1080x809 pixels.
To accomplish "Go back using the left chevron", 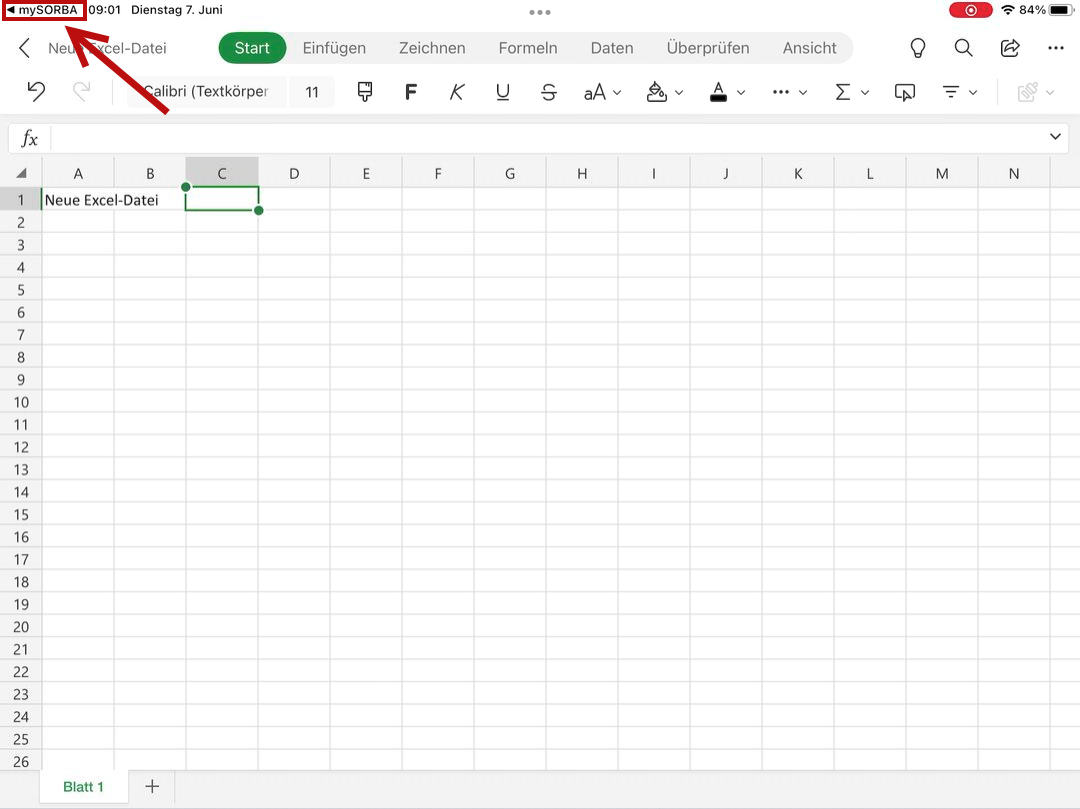I will point(25,48).
